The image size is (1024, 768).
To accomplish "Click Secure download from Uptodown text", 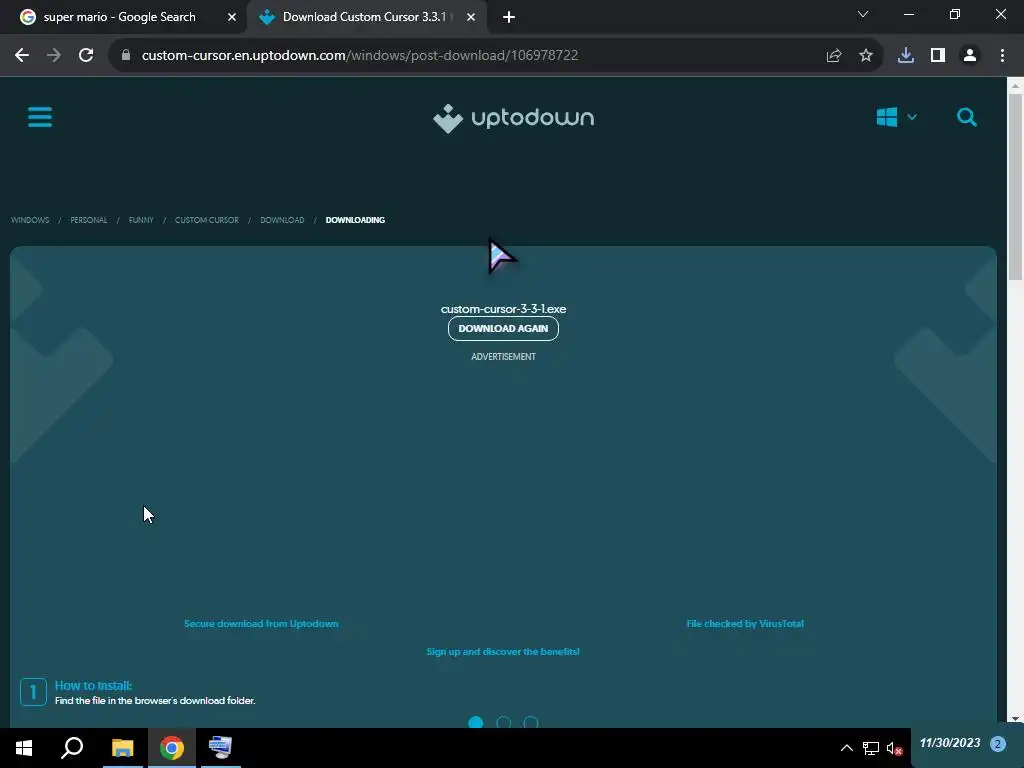I will pos(261,624).
